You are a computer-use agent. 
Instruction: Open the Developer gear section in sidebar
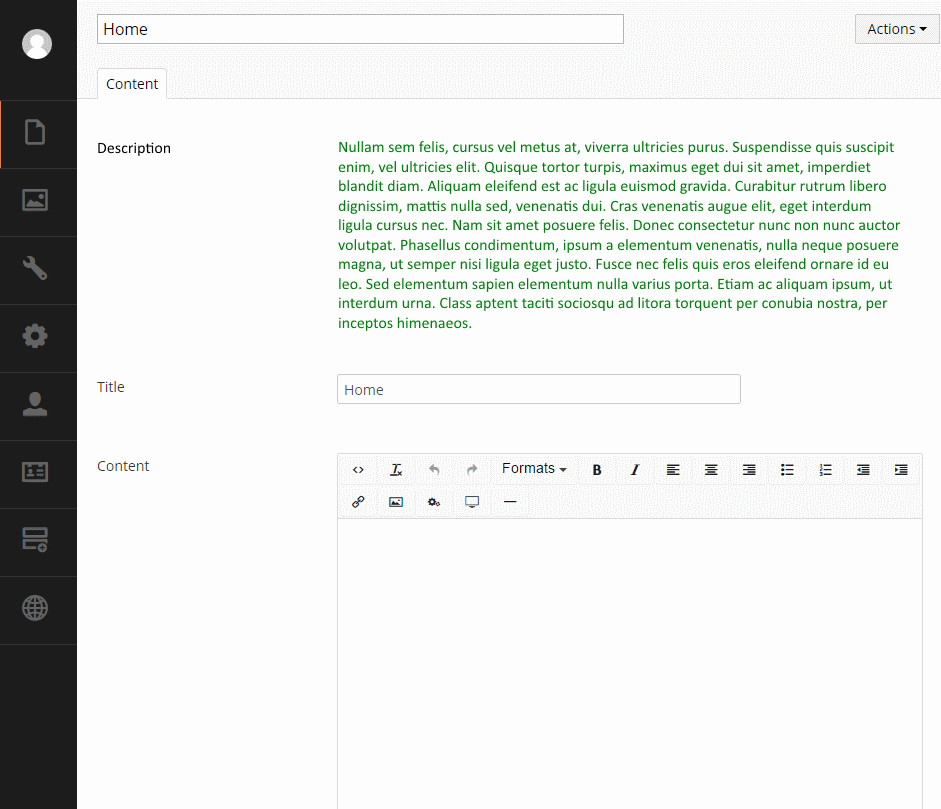pyautogui.click(x=35, y=335)
